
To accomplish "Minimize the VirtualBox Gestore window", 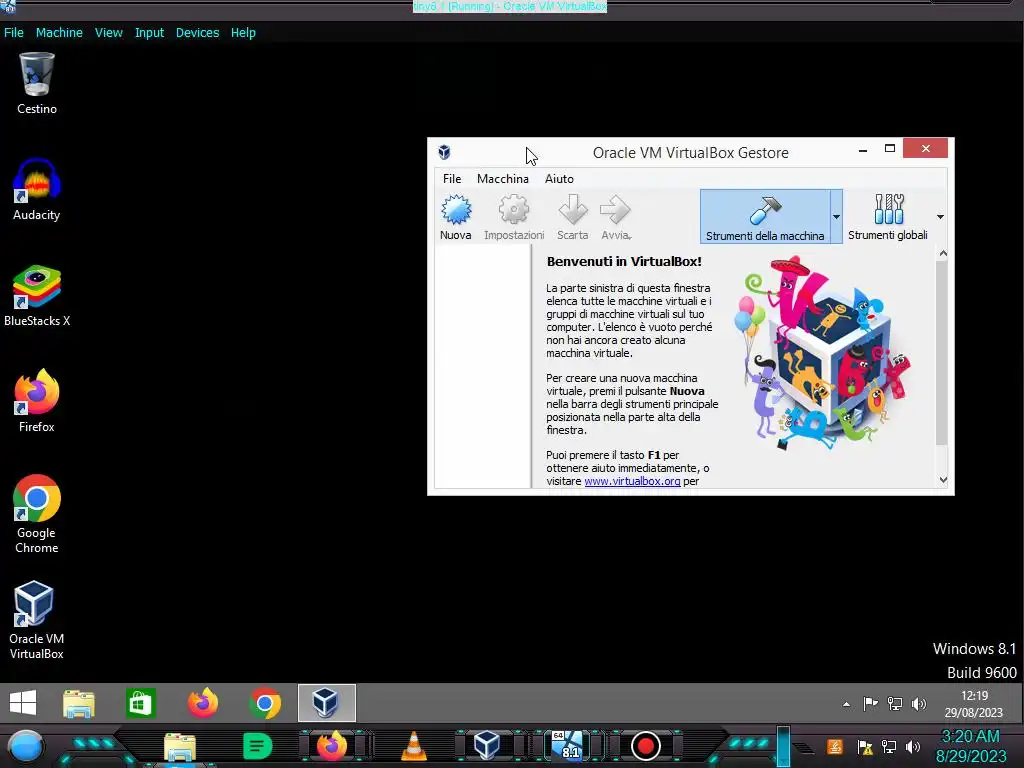I will click(863, 150).
